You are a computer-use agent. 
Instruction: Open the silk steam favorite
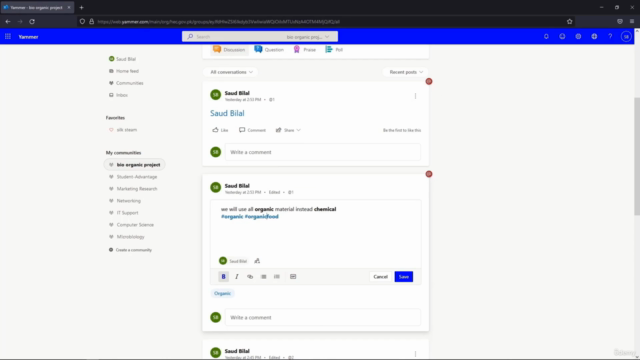click(127, 130)
